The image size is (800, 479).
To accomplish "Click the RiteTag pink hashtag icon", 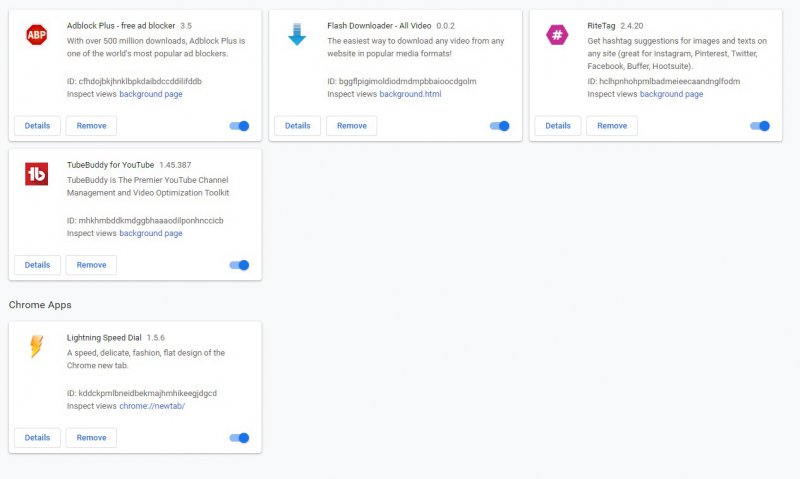I will [x=556, y=35].
